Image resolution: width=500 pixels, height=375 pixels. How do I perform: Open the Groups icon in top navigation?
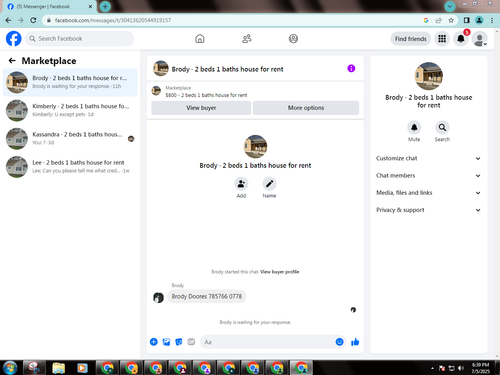pos(293,39)
